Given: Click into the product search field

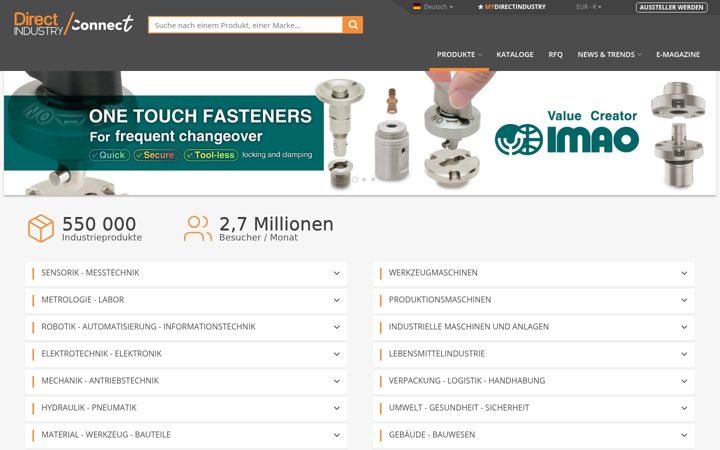Looking at the screenshot, I should pyautogui.click(x=245, y=25).
